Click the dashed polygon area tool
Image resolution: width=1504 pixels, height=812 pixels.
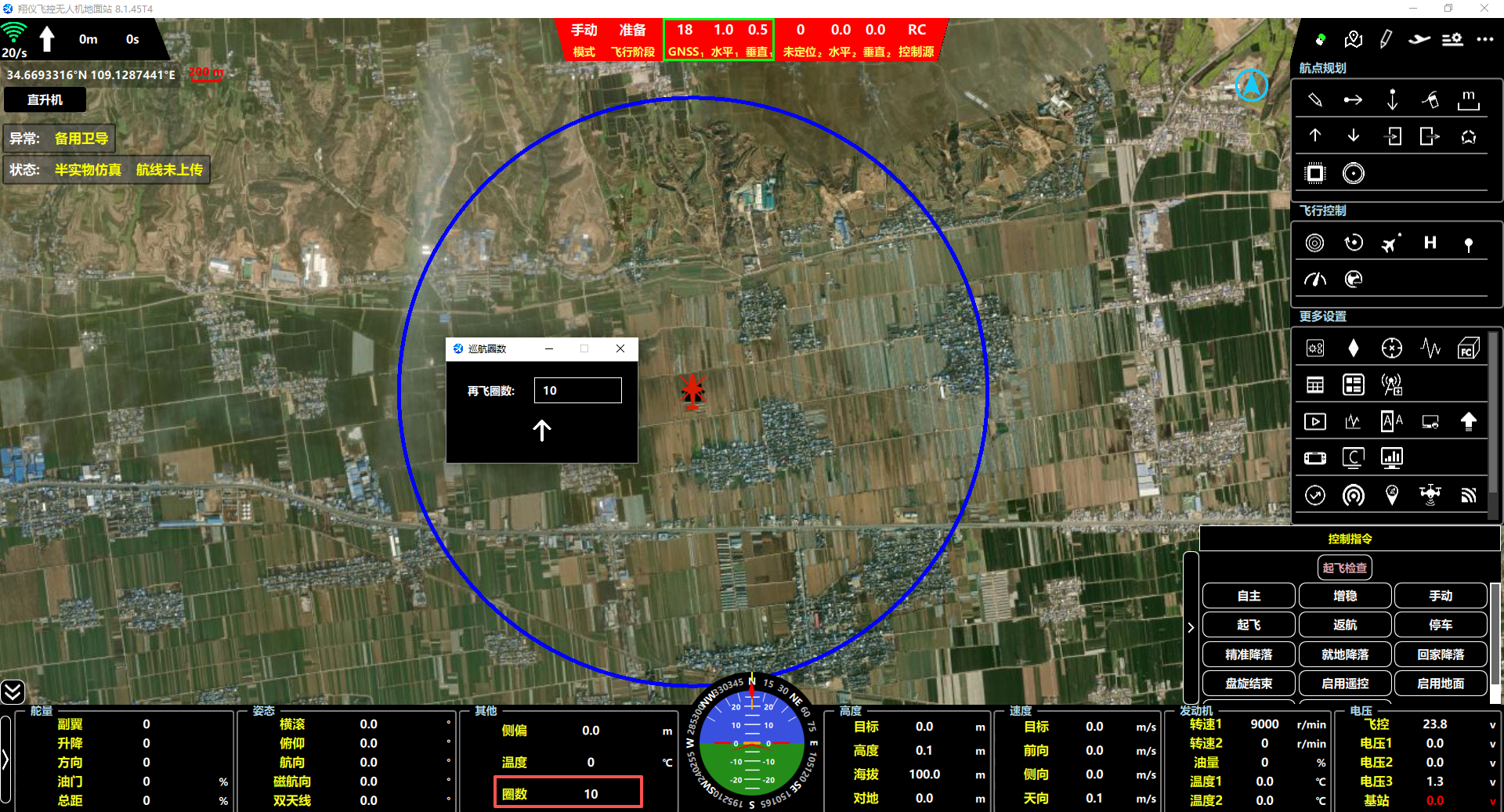click(x=1469, y=136)
